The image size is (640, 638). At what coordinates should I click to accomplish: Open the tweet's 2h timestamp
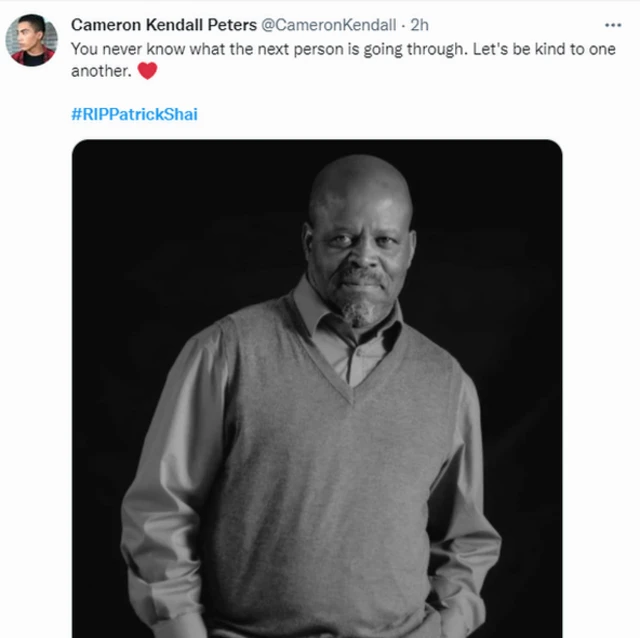click(x=419, y=24)
